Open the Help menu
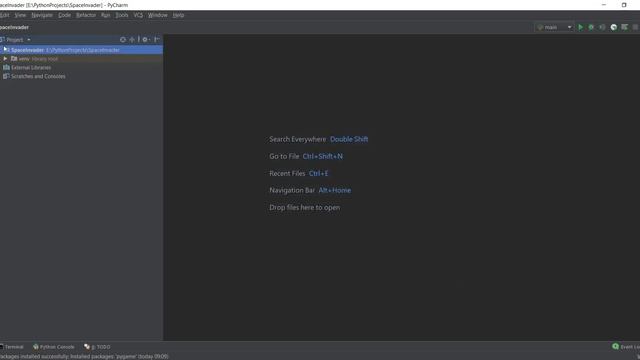 click(178, 15)
